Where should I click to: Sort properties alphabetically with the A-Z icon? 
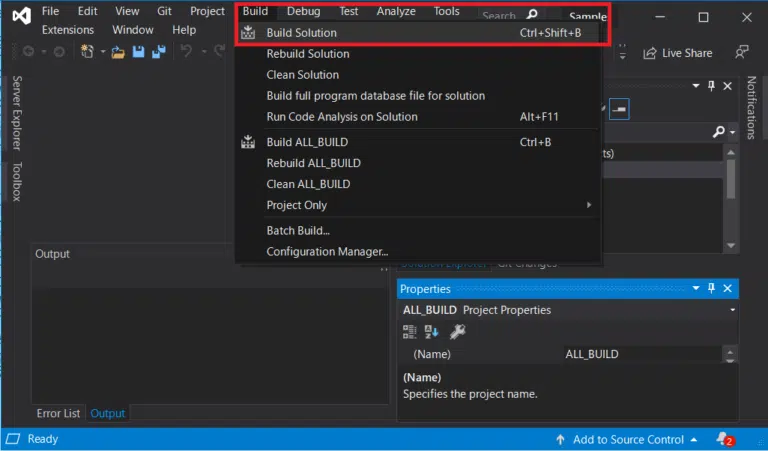tap(433, 331)
